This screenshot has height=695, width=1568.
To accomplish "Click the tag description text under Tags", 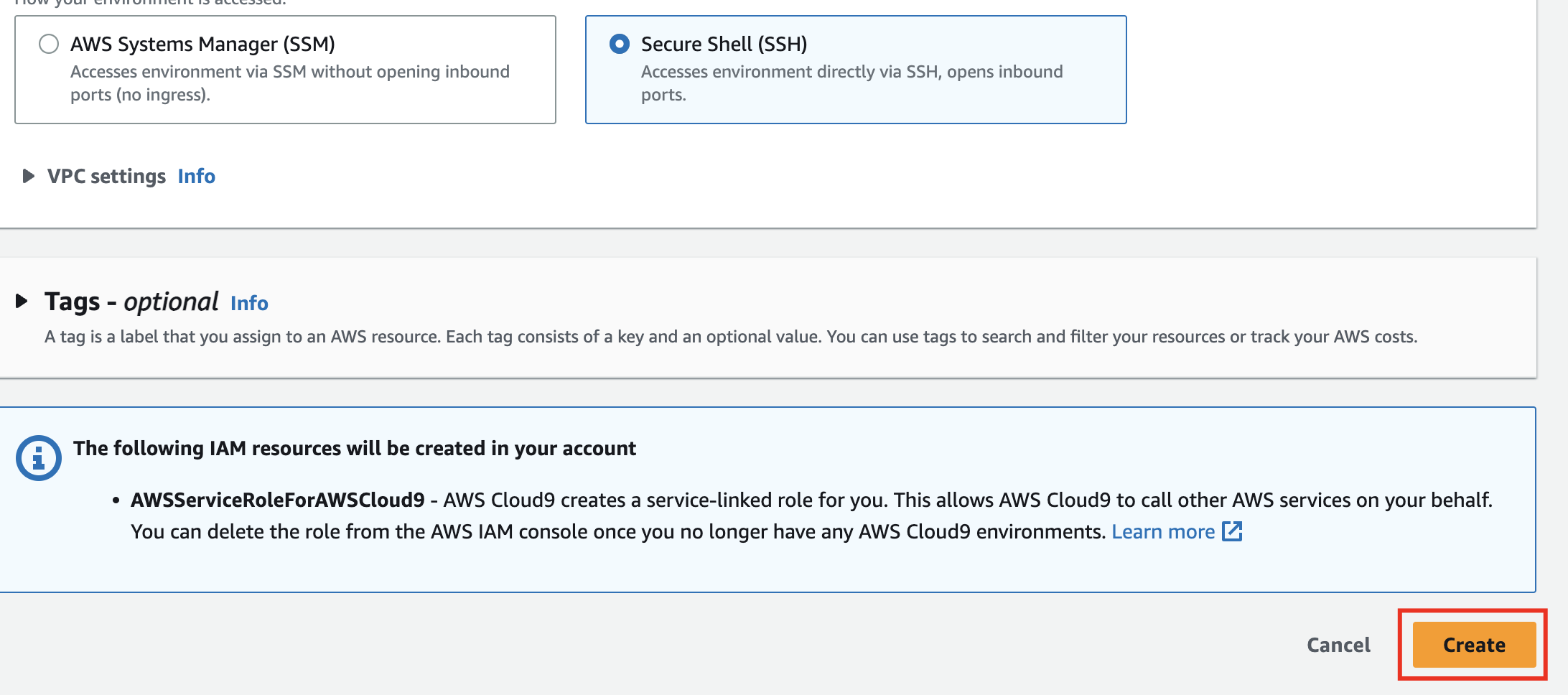I will [730, 337].
